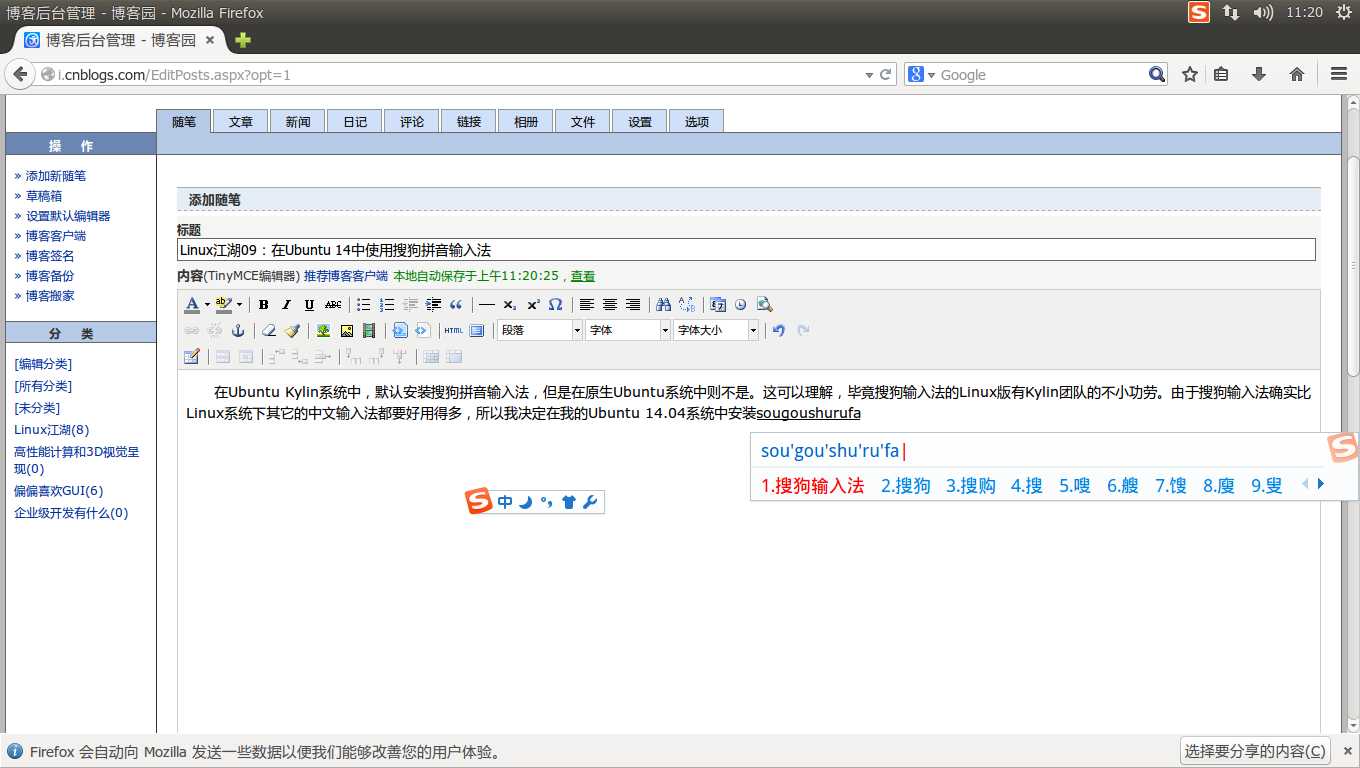Open the highlight color dropdown arrow
Viewport: 1360px width, 768px height.
pyautogui.click(x=239, y=305)
